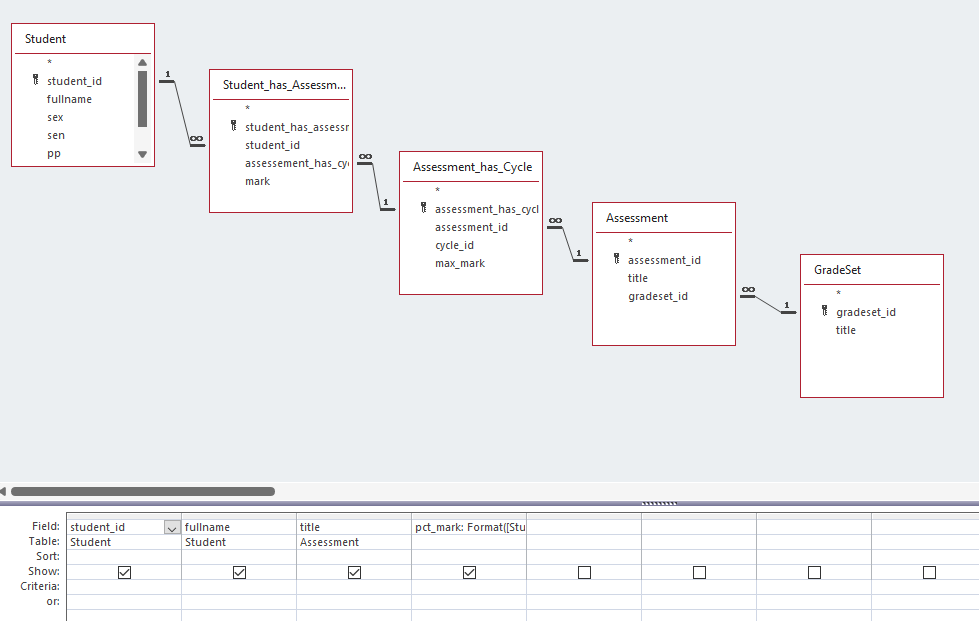The height and width of the screenshot is (621, 979).
Task: Select join line between Assessment_has_Cycle and Assessment
Action: [568, 243]
